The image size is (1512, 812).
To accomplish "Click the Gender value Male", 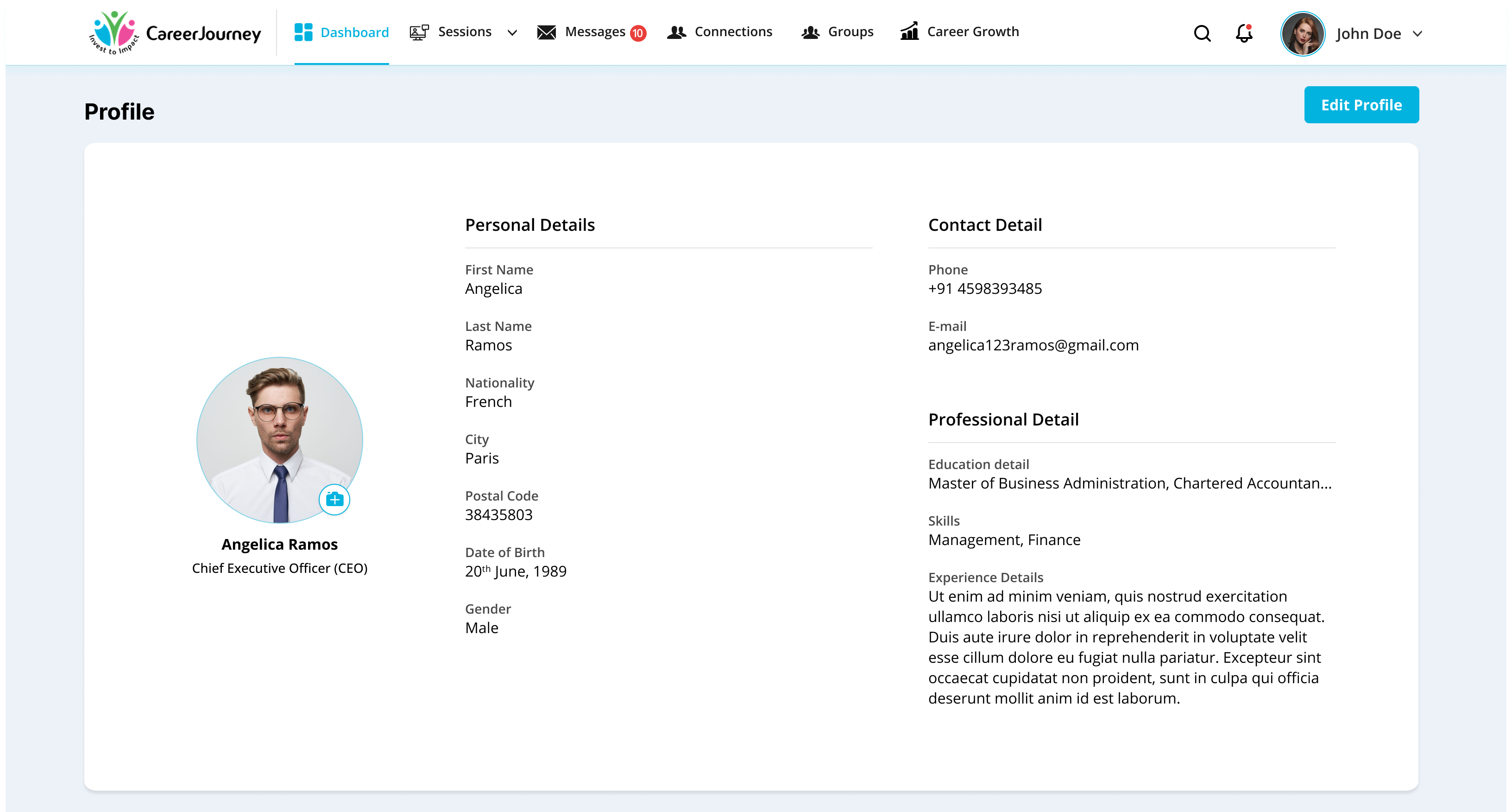I will pos(482,628).
